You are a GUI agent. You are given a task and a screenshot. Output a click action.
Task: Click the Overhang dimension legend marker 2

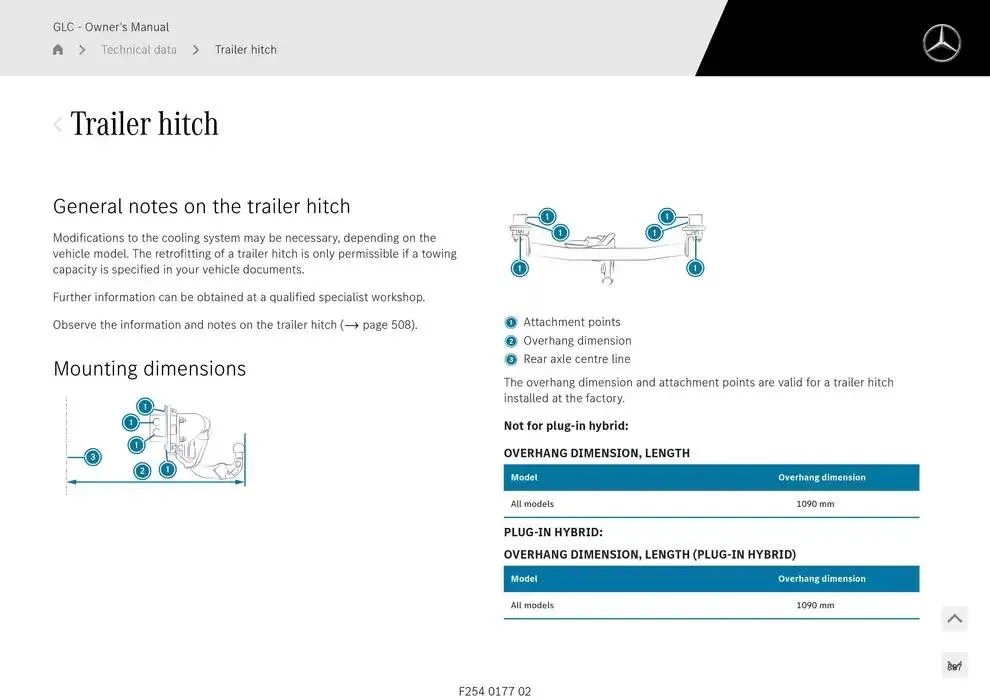click(x=511, y=341)
